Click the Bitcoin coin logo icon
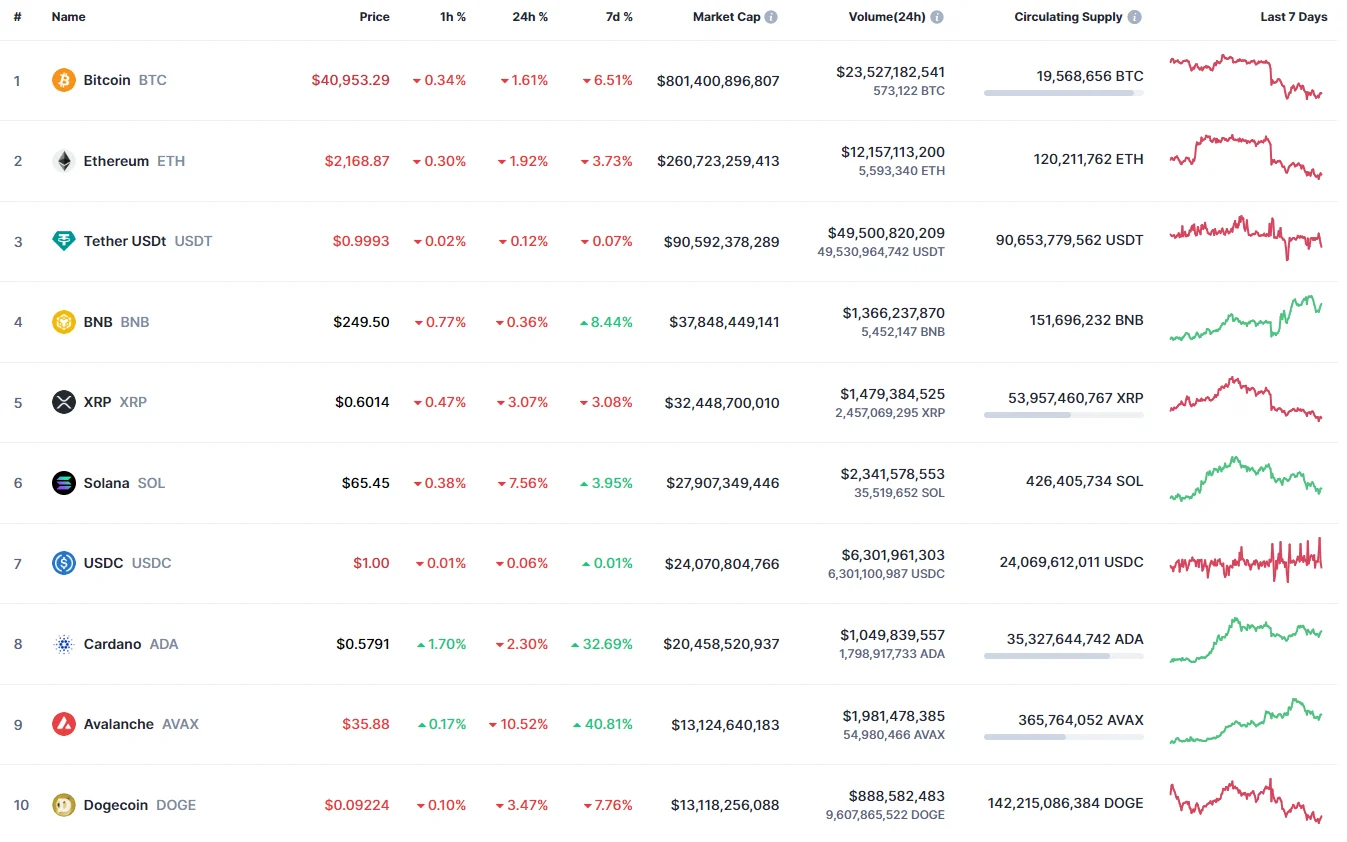This screenshot has height=842, width=1347. [64, 80]
